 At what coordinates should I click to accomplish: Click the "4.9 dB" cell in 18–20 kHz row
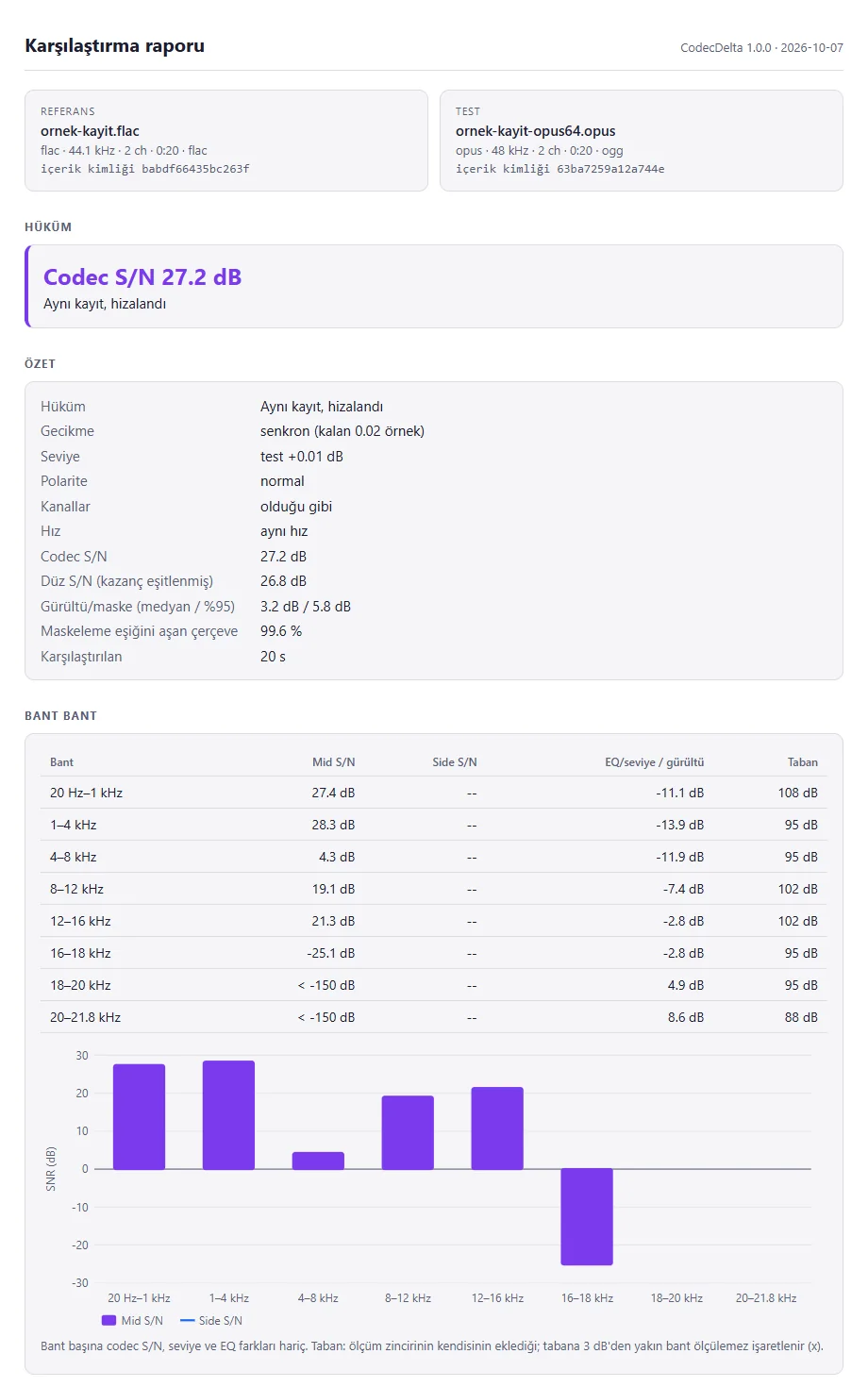click(x=686, y=985)
